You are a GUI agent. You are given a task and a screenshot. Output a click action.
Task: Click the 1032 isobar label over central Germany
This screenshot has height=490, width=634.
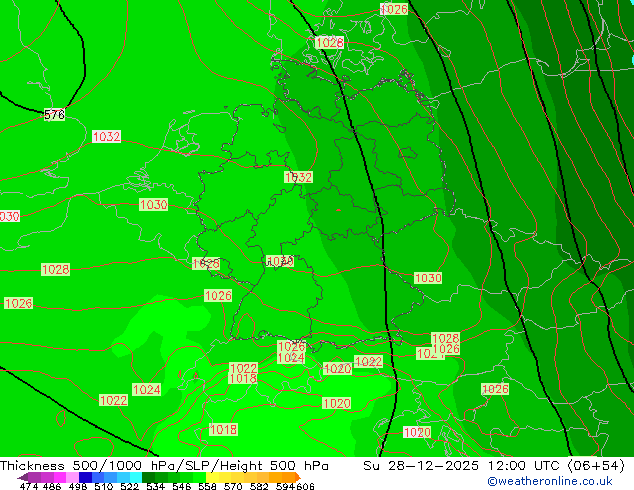point(298,177)
